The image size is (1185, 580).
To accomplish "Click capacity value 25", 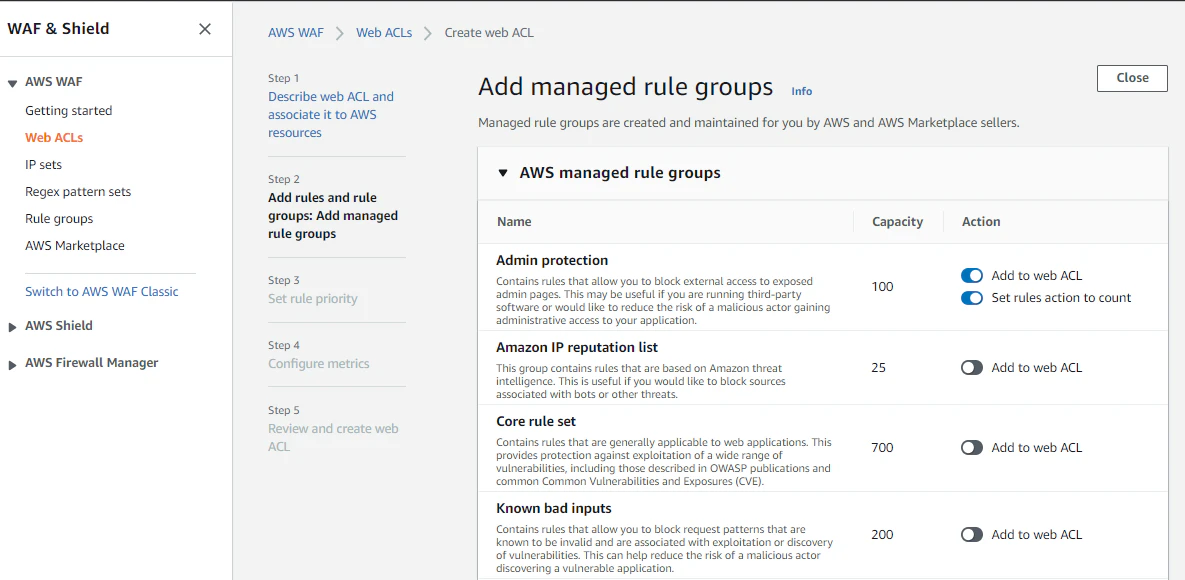I will click(x=878, y=368).
